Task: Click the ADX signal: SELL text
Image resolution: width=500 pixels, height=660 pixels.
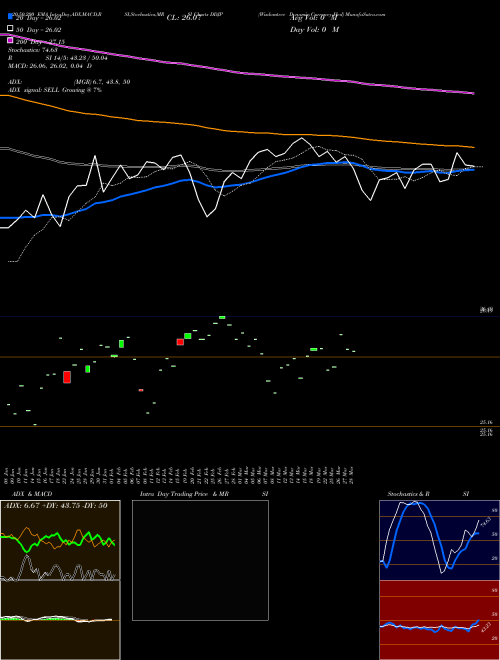Action: [x=34, y=90]
